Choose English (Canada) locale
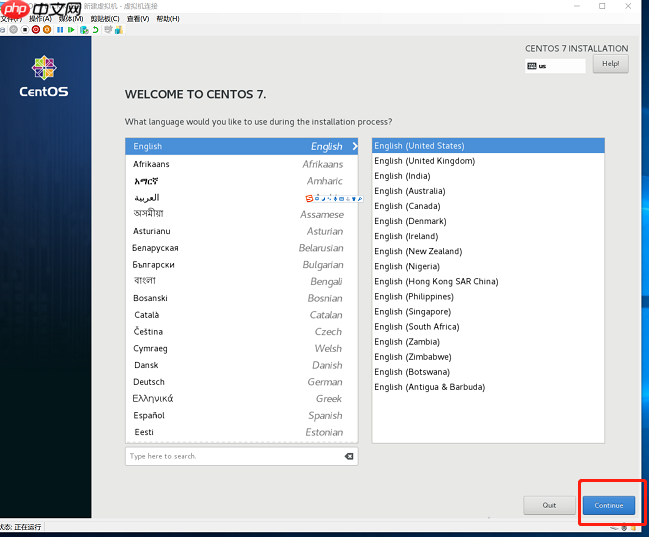The image size is (649, 537). tap(488, 206)
